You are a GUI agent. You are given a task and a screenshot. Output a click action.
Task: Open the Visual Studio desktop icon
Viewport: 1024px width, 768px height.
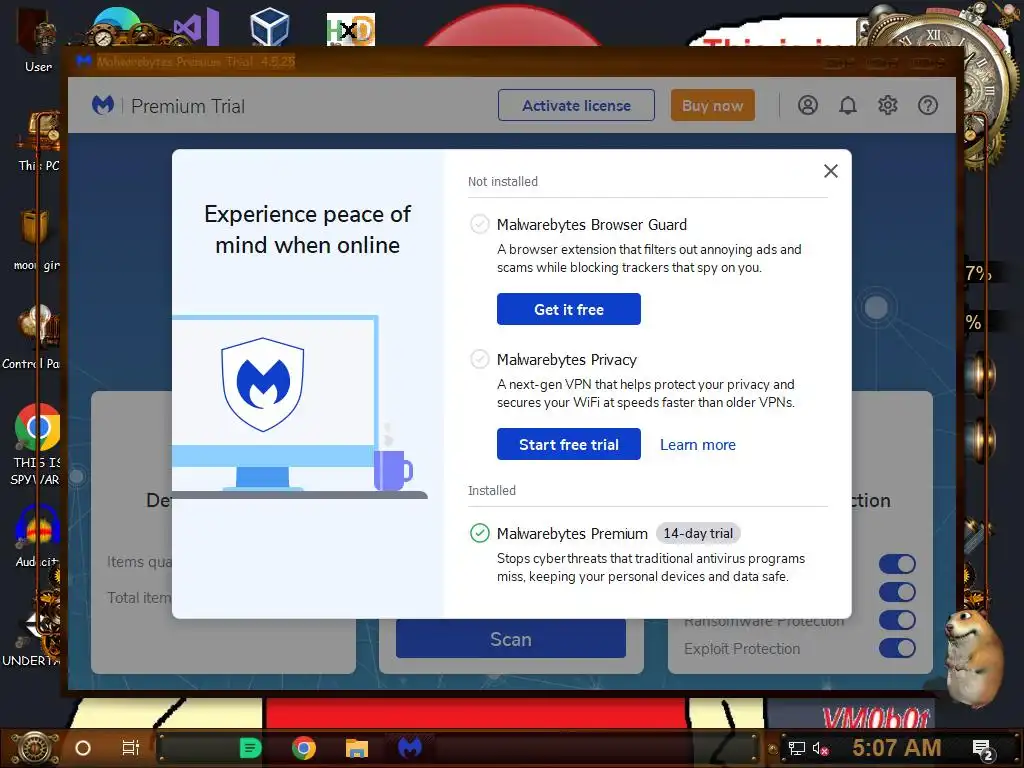click(x=196, y=26)
